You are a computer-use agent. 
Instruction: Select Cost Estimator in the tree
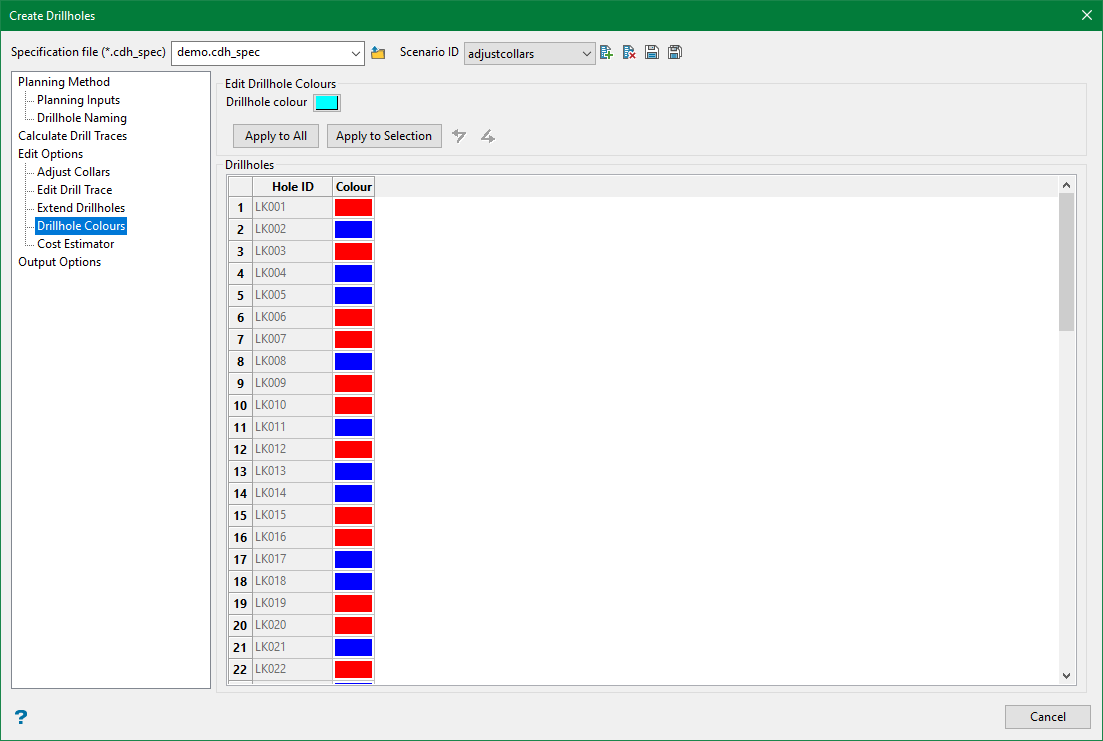(75, 243)
